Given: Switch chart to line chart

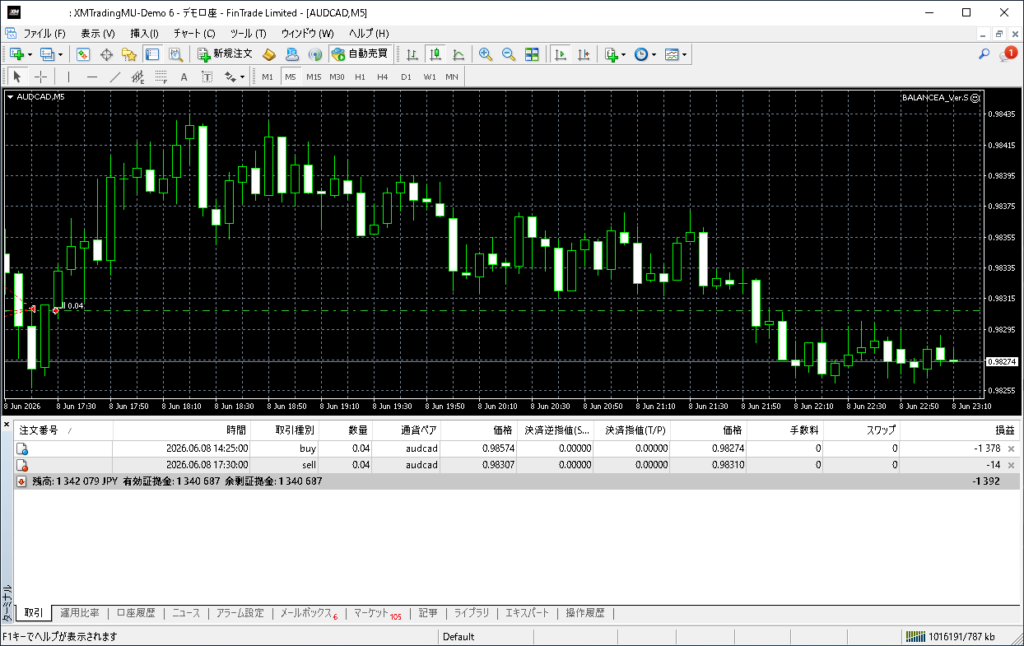Looking at the screenshot, I should pos(458,54).
